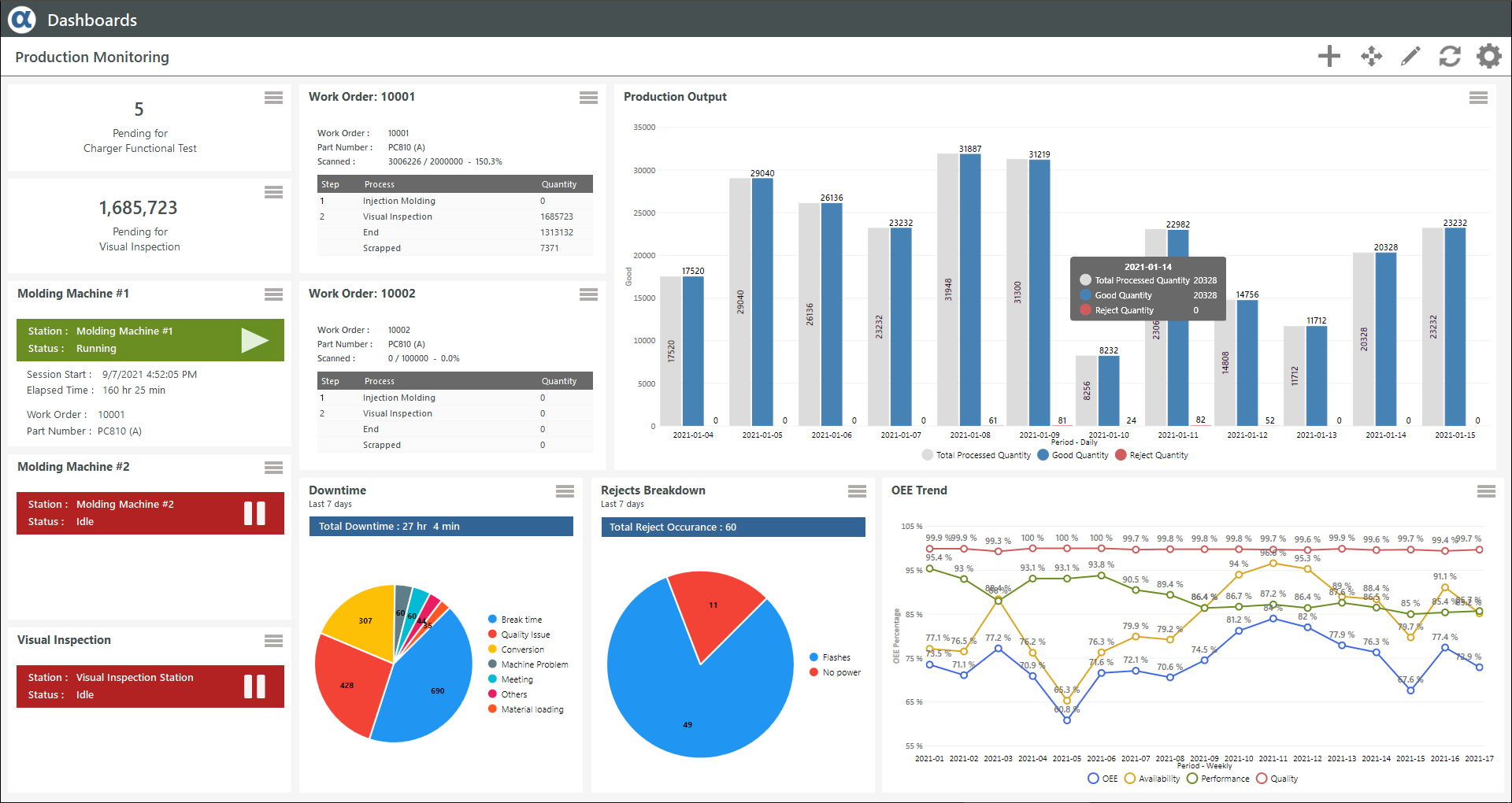1512x803 pixels.
Task: Click the app logo in header
Action: (22, 19)
